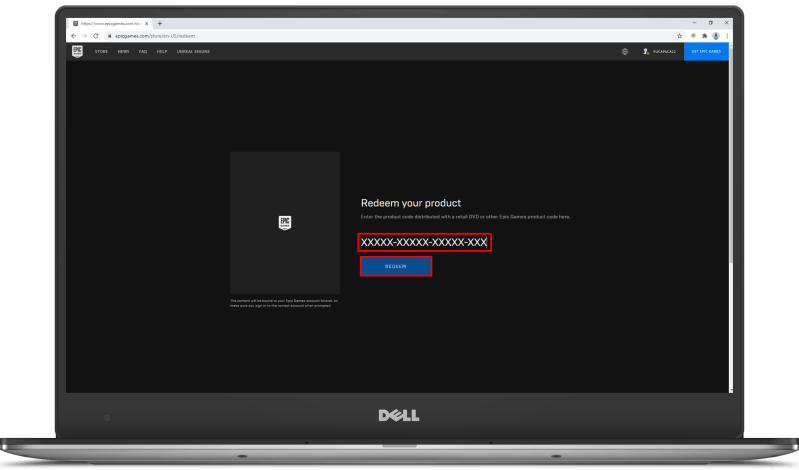Click the GET EPIC GAMES button
799x470 pixels.
[706, 51]
